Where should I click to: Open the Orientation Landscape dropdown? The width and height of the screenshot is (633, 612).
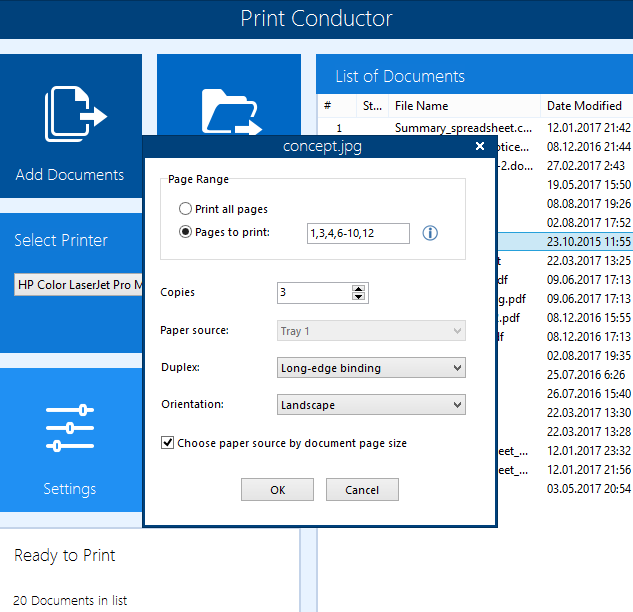(371, 405)
